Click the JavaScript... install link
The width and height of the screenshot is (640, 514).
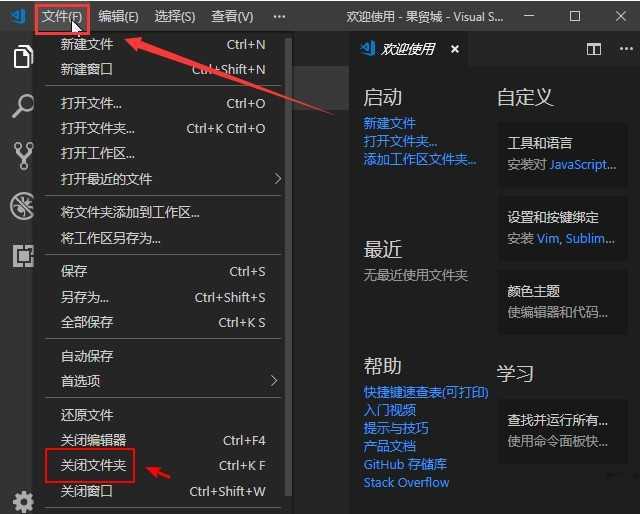(x=583, y=165)
